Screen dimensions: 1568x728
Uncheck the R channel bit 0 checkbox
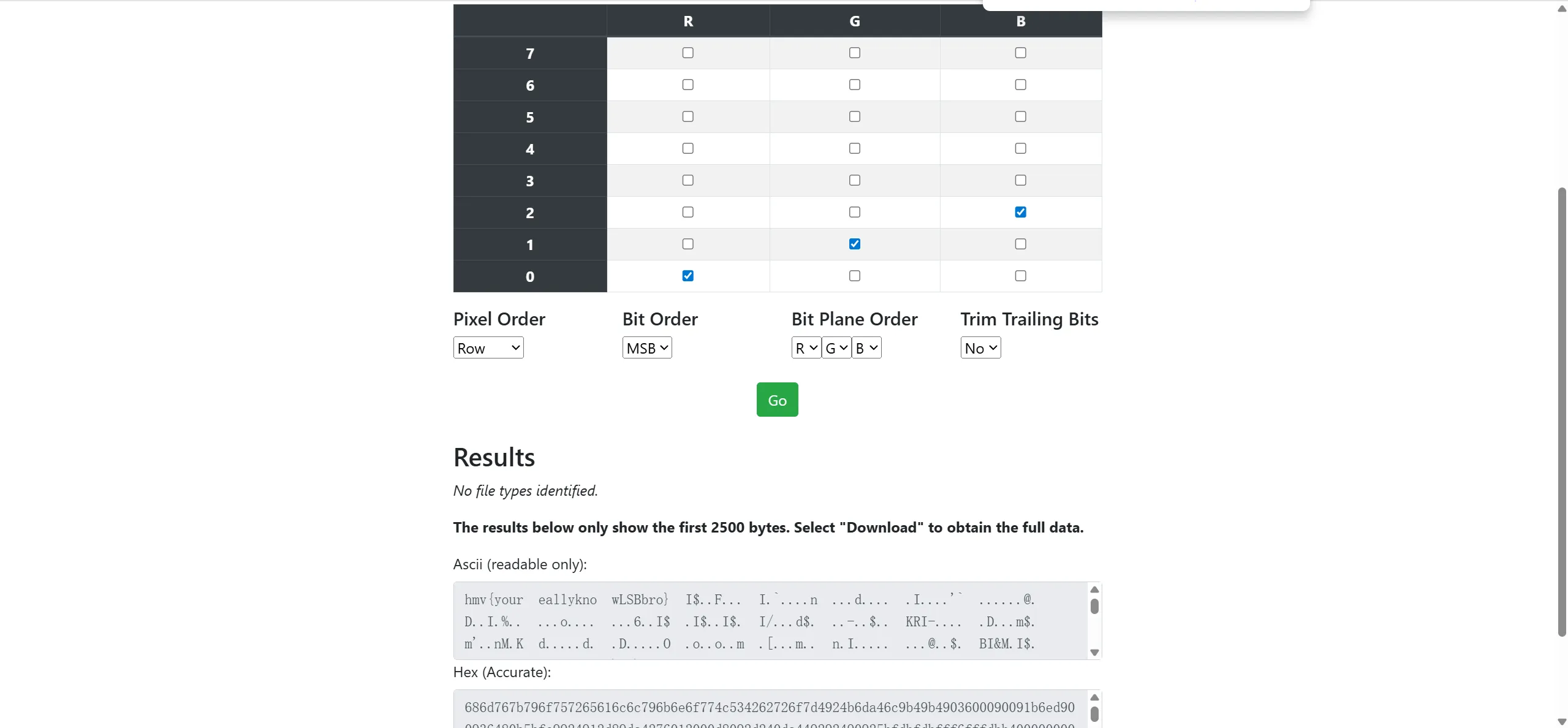[688, 276]
